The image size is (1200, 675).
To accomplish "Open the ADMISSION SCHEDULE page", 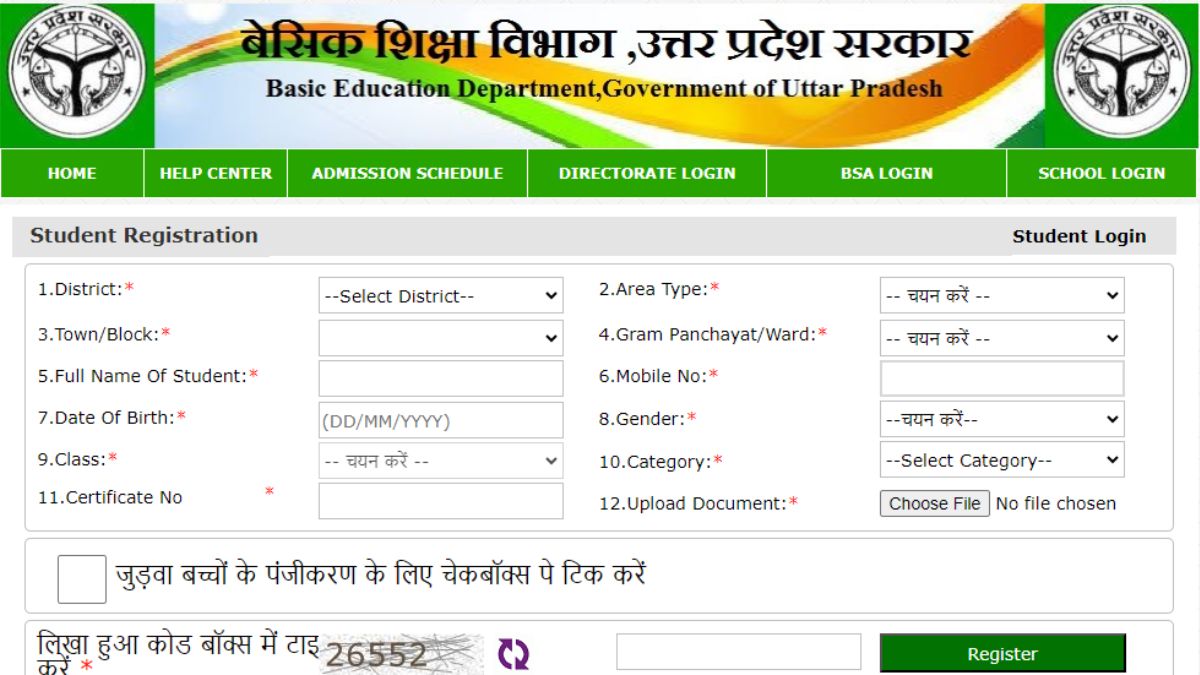I will pos(407,173).
